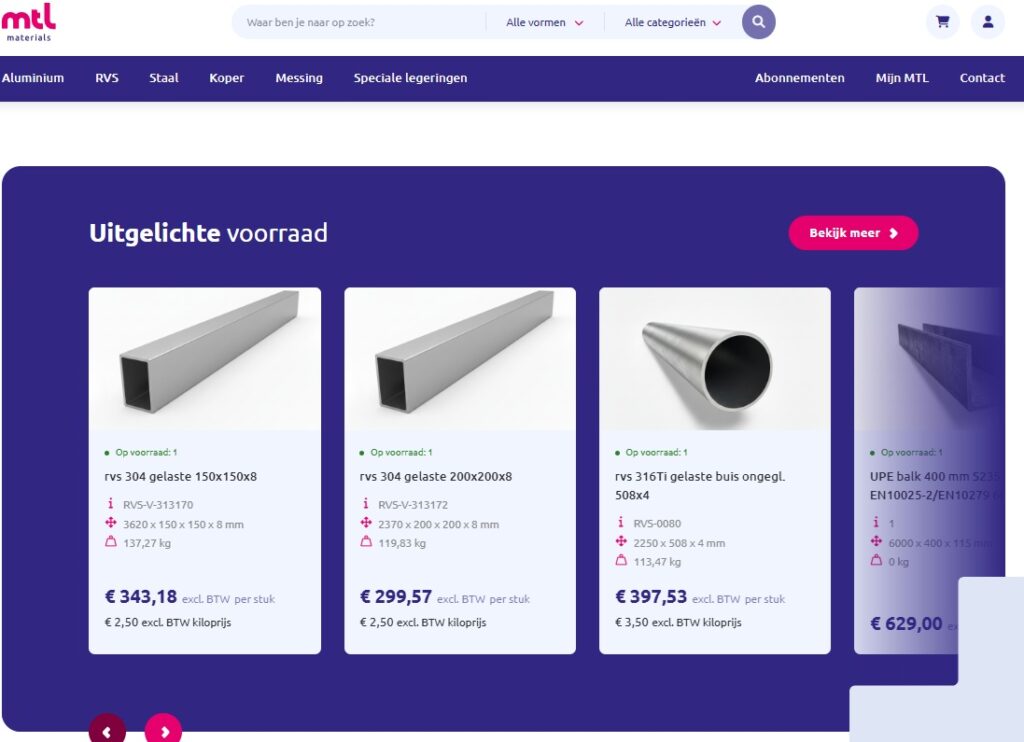Open rvs 316Ti gelaste buis product image
1024x742 pixels.
click(715, 358)
